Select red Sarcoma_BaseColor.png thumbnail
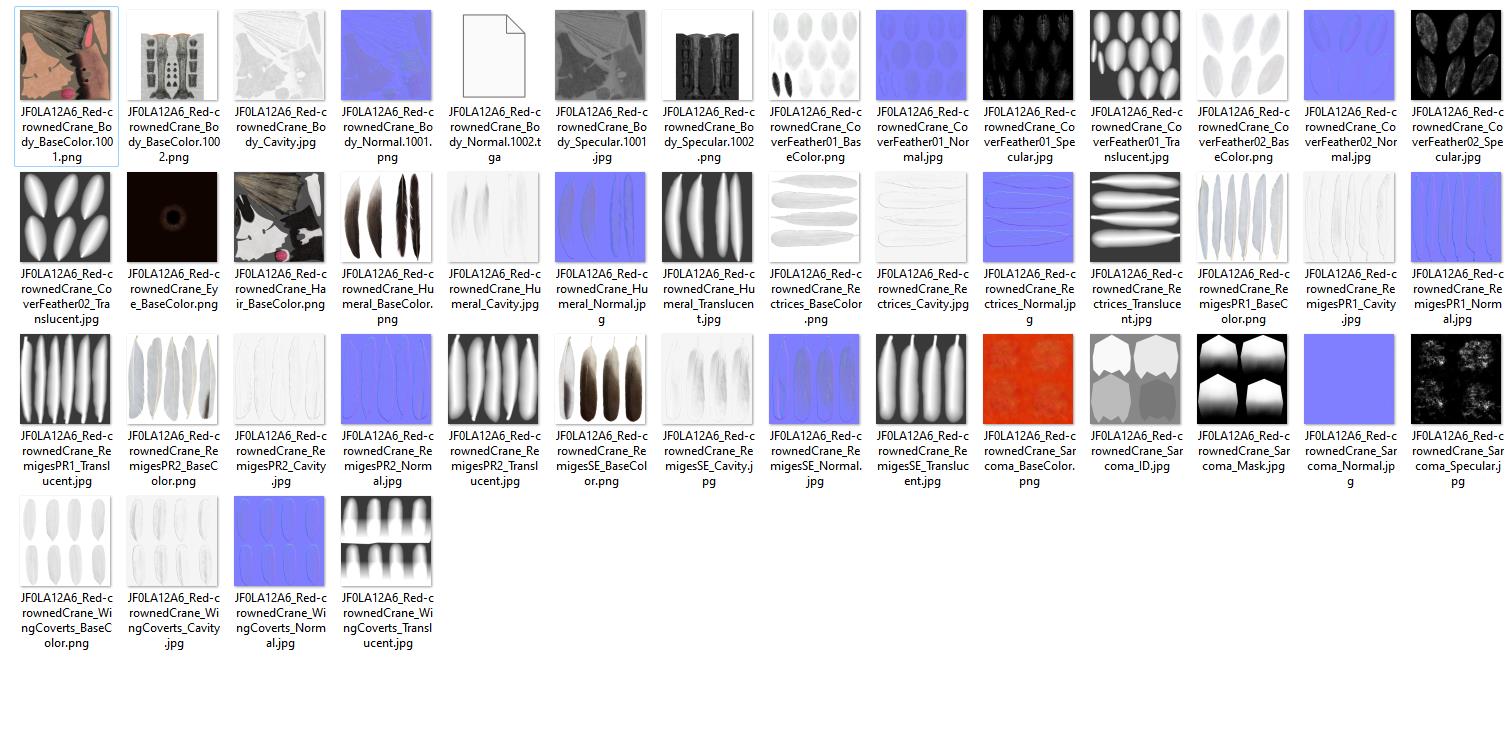The image size is (1512, 738). pos(1029,379)
